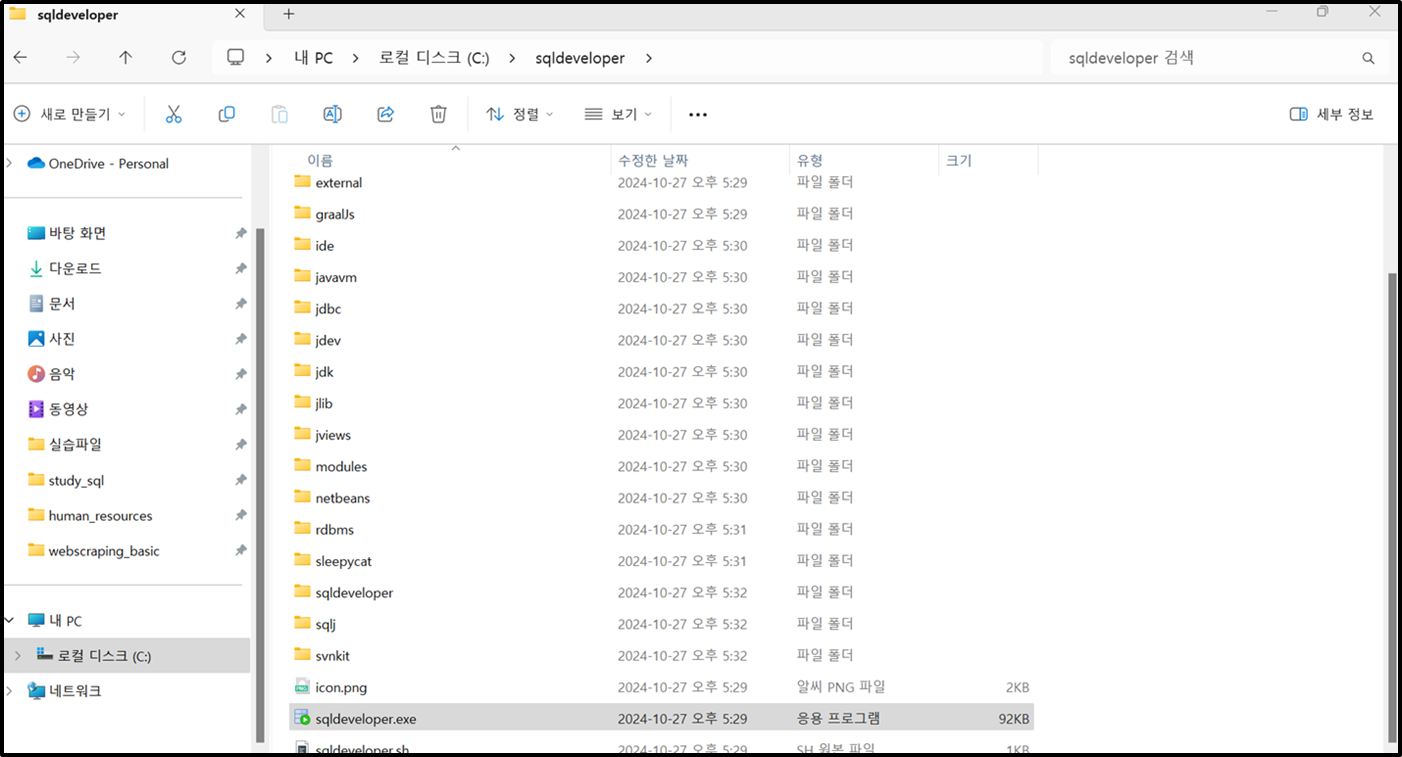The image size is (1402, 757).
Task: Select the sleepycat folder icon
Action: coord(302,560)
